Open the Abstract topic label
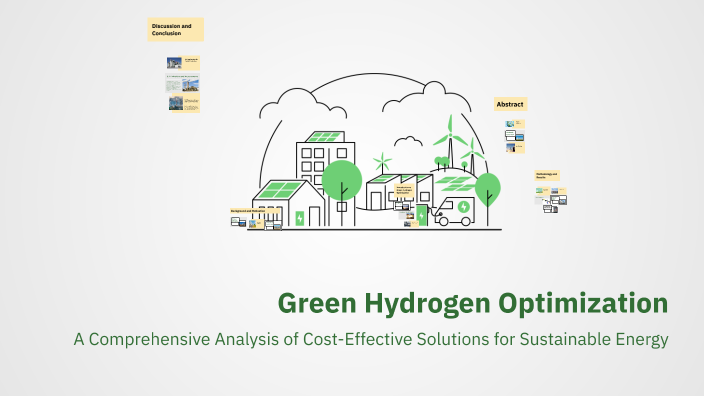This screenshot has height=396, width=704. coord(510,104)
